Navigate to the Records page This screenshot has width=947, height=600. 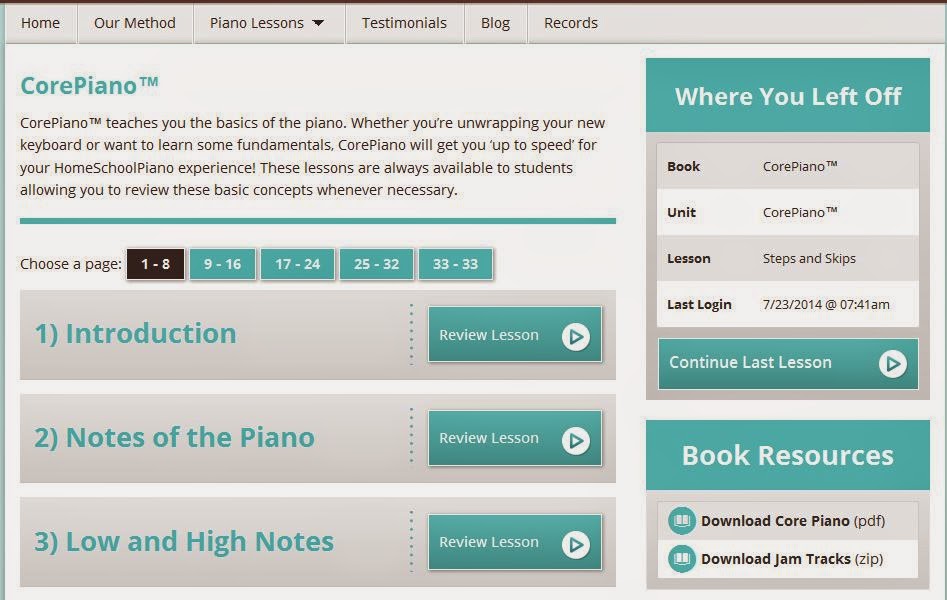[x=570, y=21]
